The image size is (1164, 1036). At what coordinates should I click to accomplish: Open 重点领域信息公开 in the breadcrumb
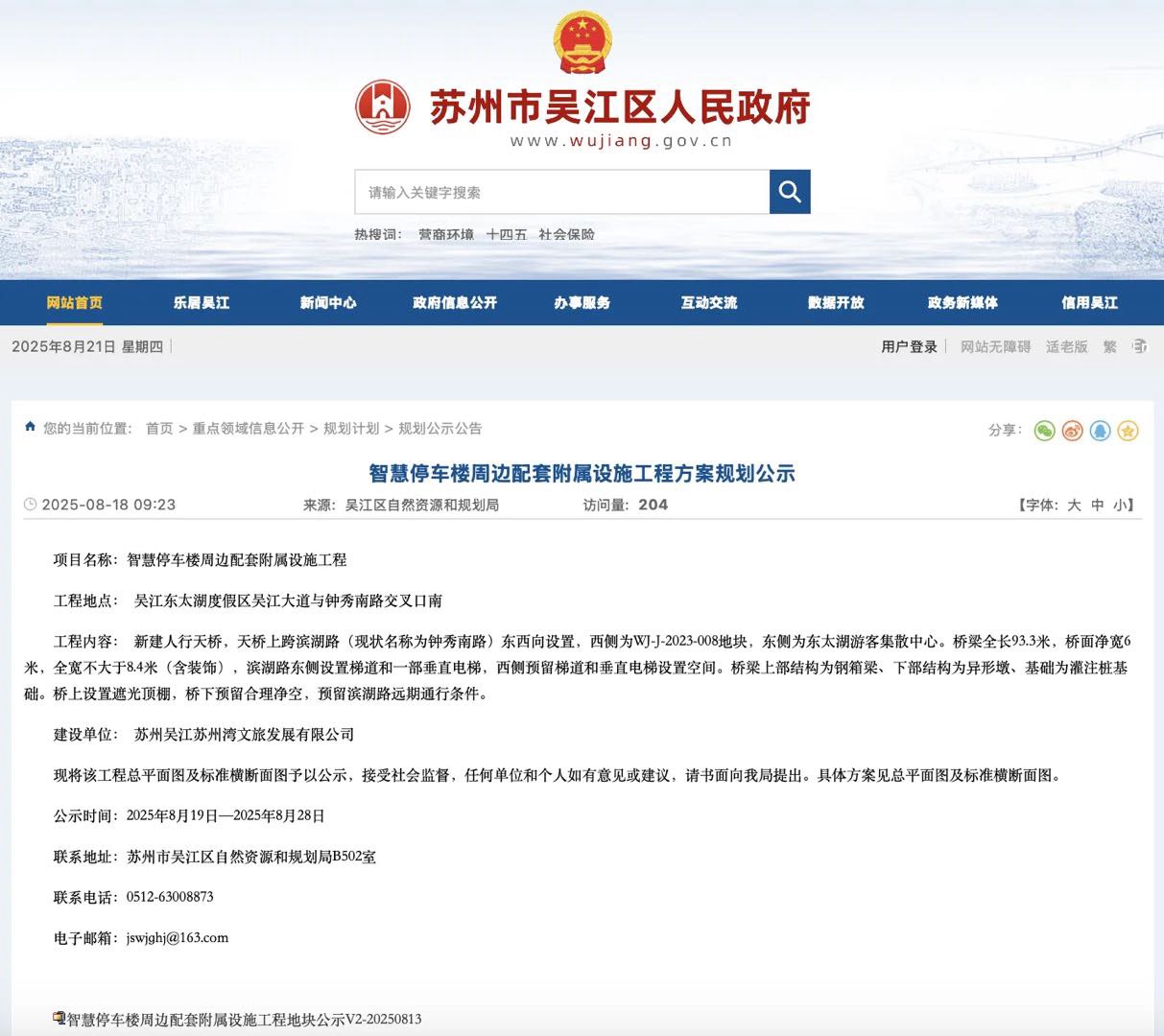pos(249,428)
